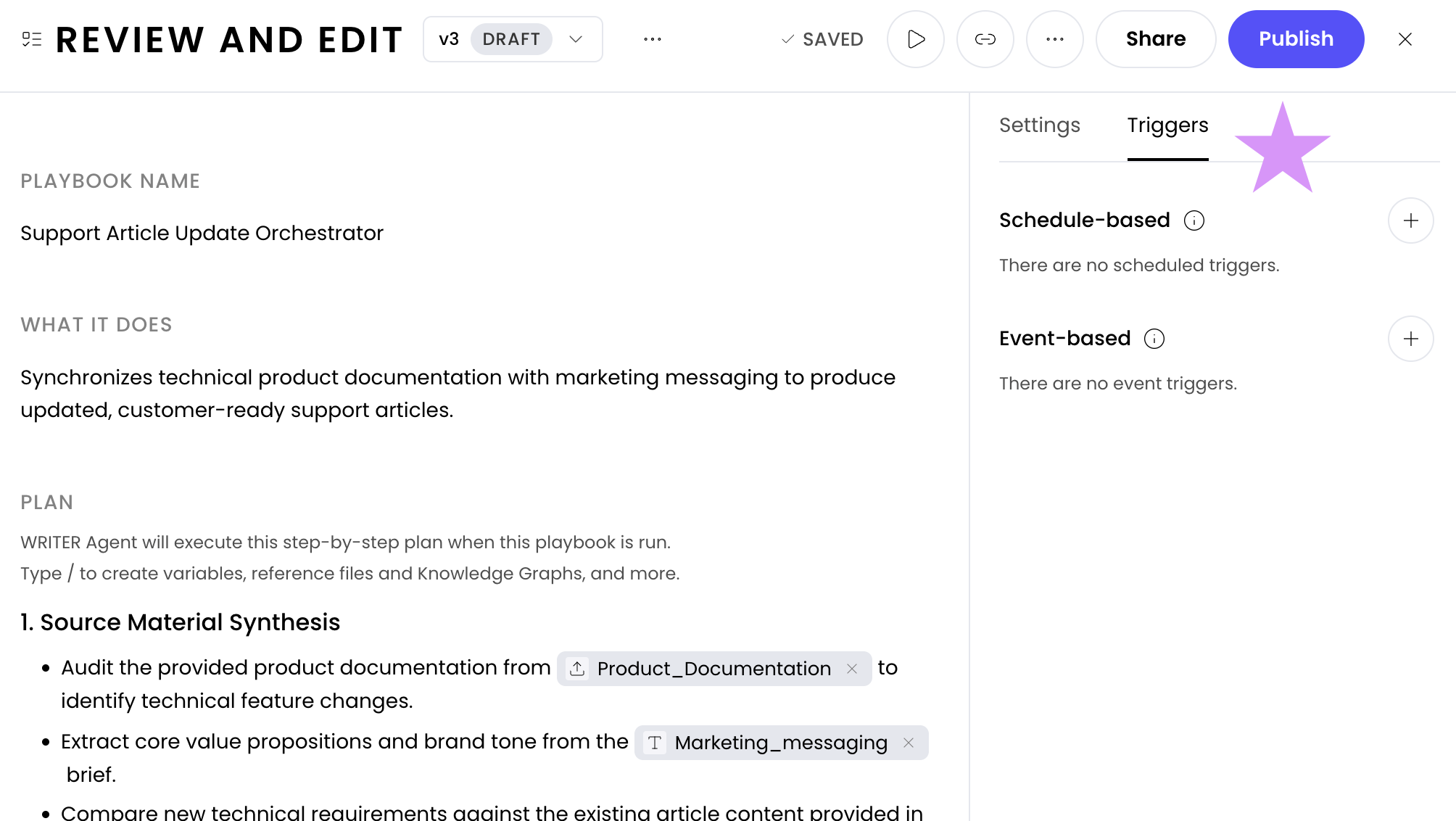Image resolution: width=1456 pixels, height=821 pixels.
Task: Remove Product_Documentation variable chip
Action: click(852, 669)
